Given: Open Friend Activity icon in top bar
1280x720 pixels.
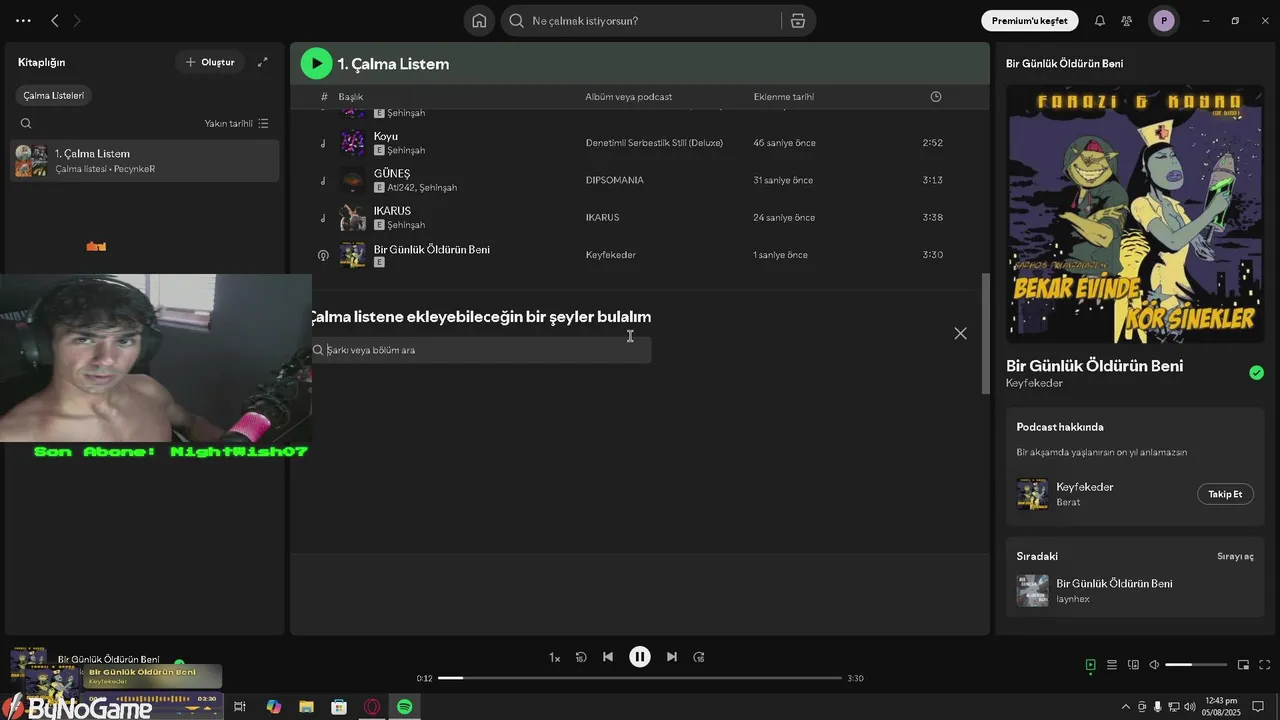Looking at the screenshot, I should pos(1127,21).
